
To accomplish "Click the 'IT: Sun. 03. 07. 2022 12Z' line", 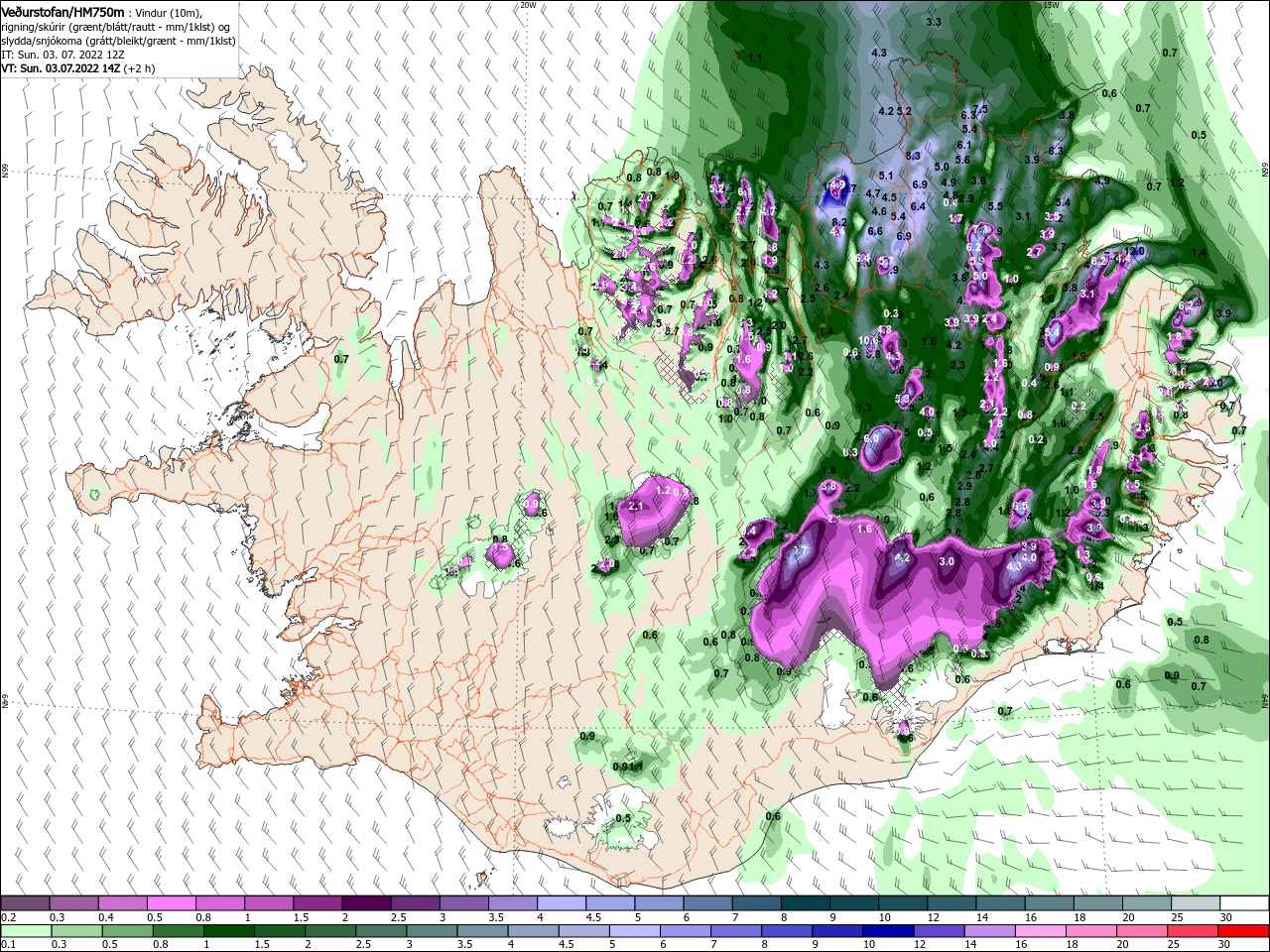I will [x=63, y=55].
